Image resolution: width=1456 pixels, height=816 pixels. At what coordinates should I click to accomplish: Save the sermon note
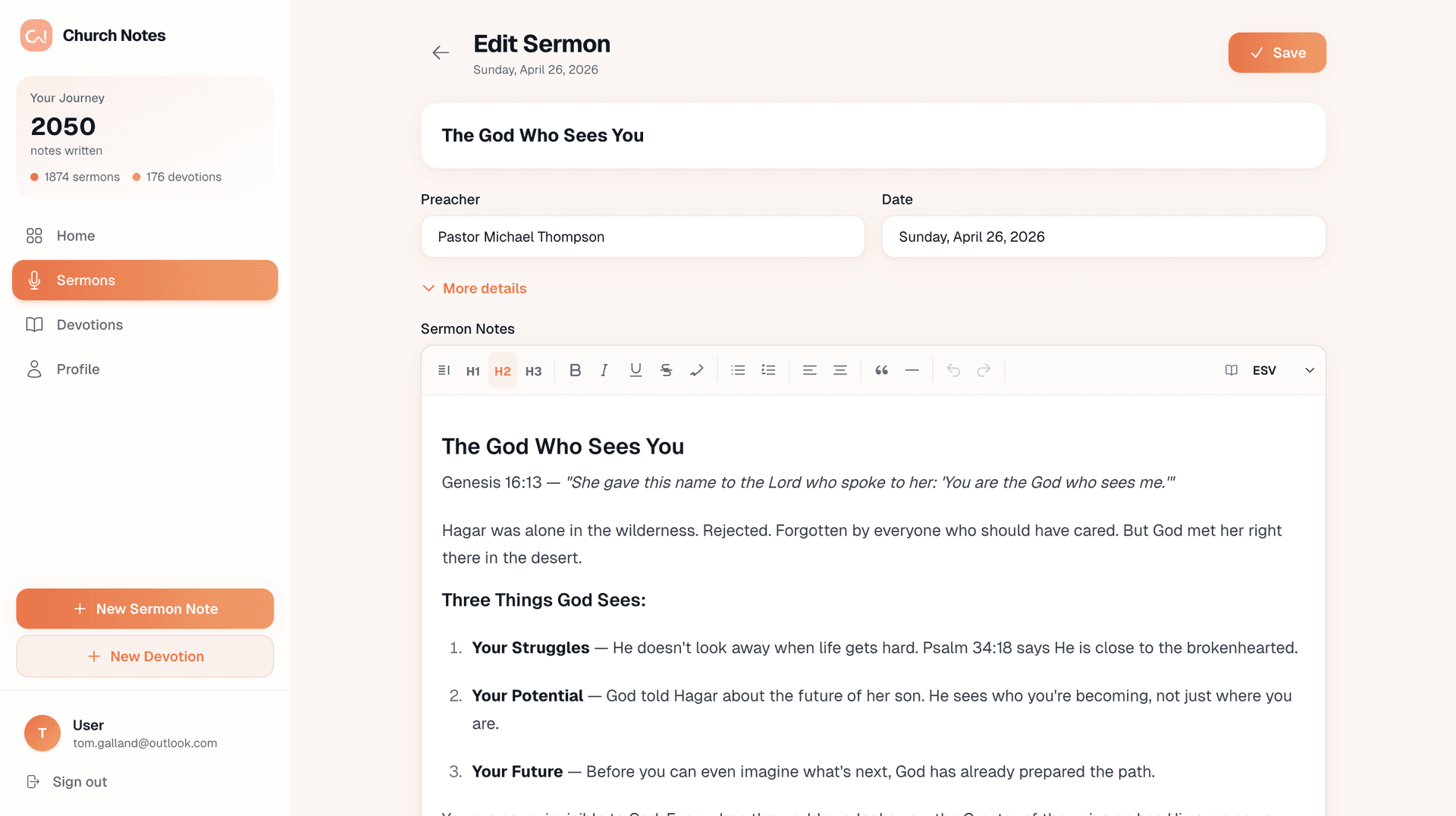pos(1276,52)
